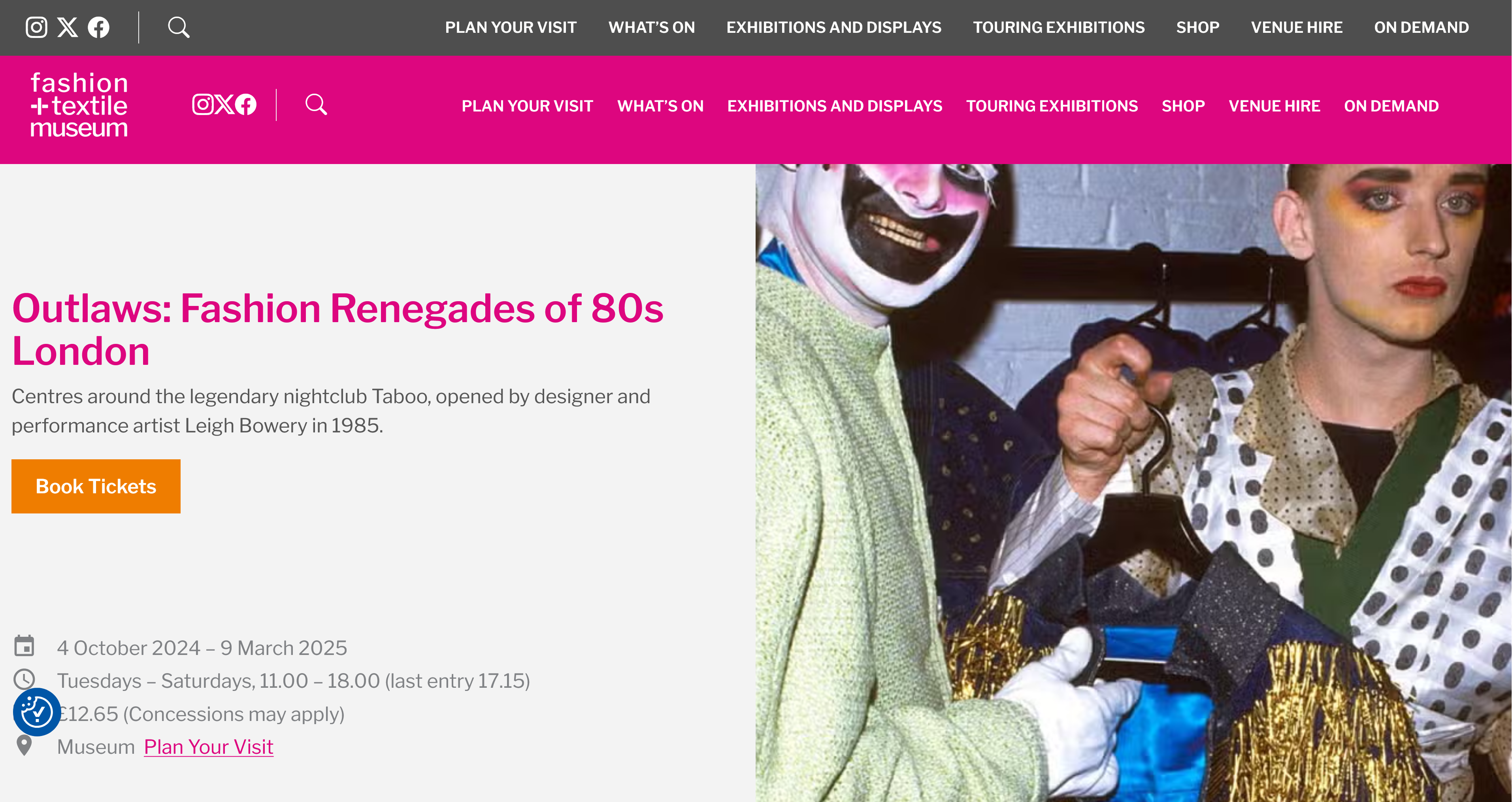Select Exhibitions and Displays in pink header
Screen dimensions: 1512x802
tap(835, 106)
